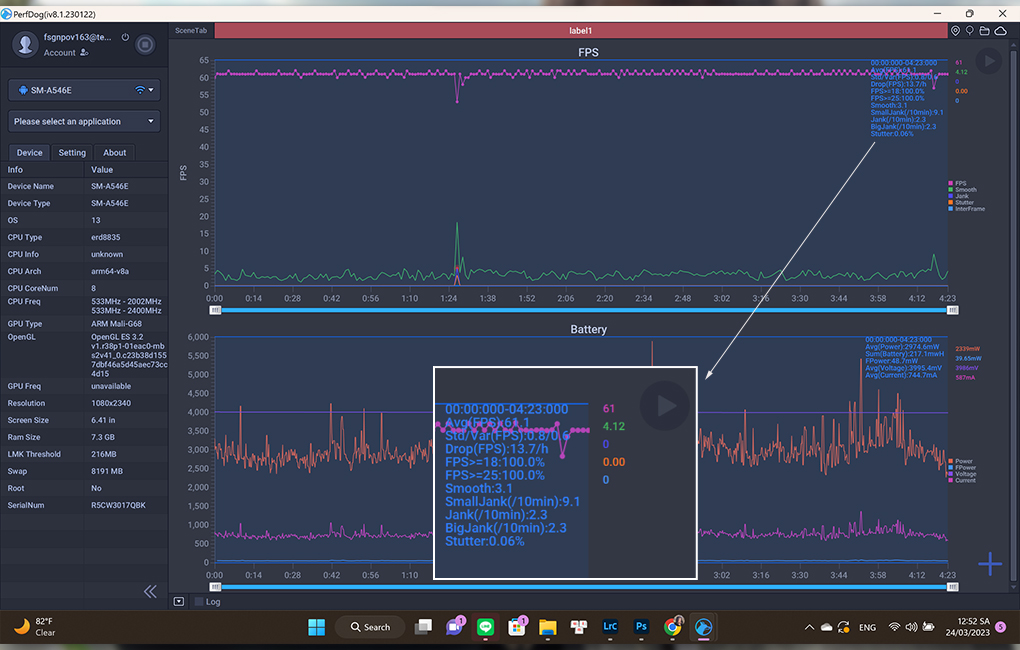Screen dimensions: 1020x650
Task: Click Swap value 8191 MB
Action: click(107, 471)
